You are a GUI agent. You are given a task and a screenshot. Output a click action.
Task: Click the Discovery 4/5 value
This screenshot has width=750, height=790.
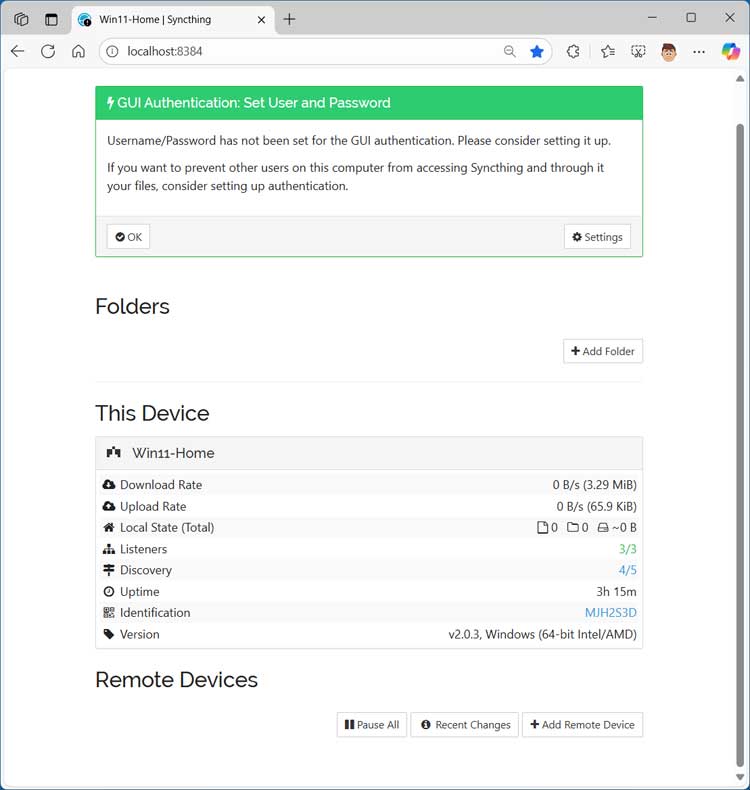point(628,570)
